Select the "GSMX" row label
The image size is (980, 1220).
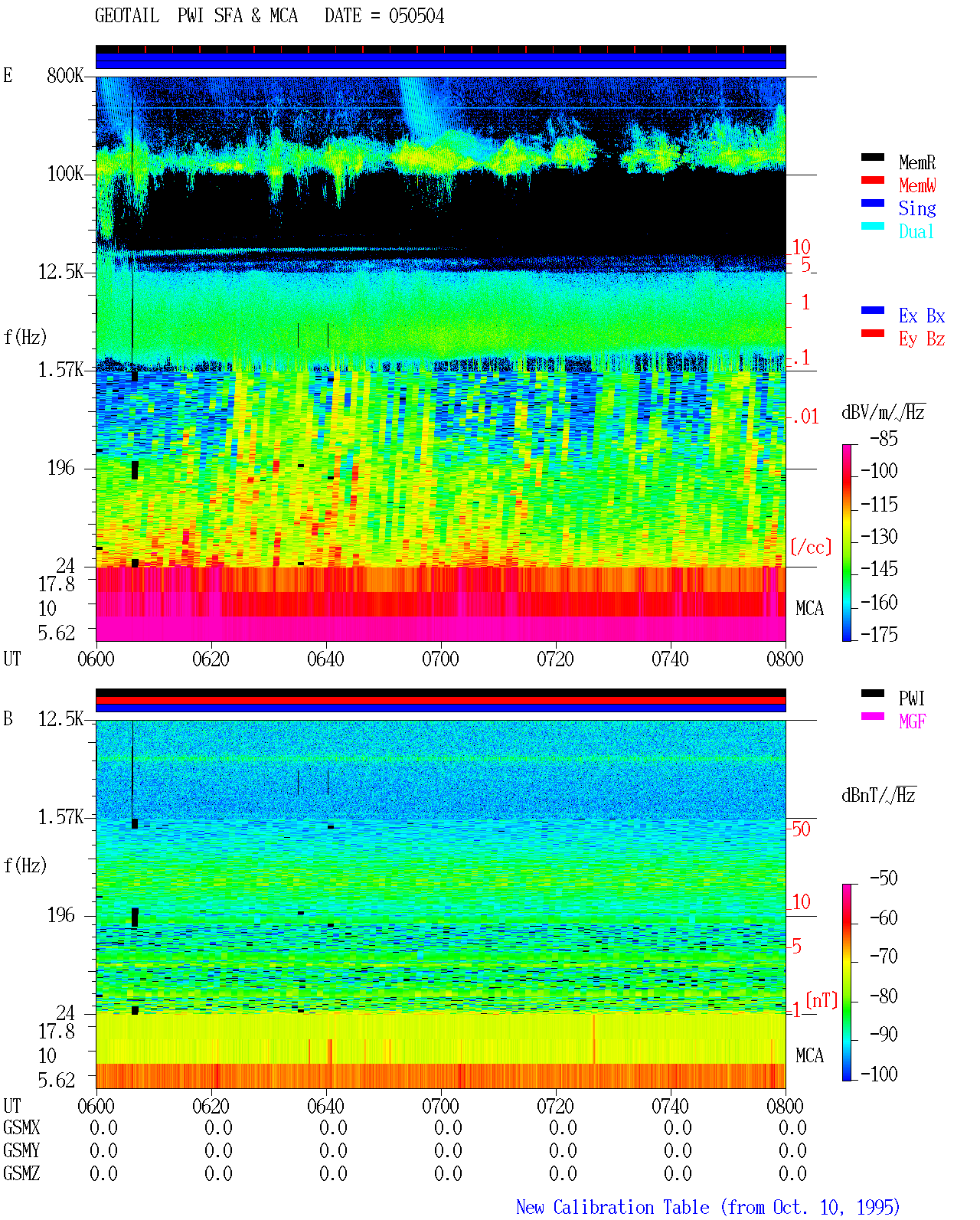click(x=21, y=1128)
